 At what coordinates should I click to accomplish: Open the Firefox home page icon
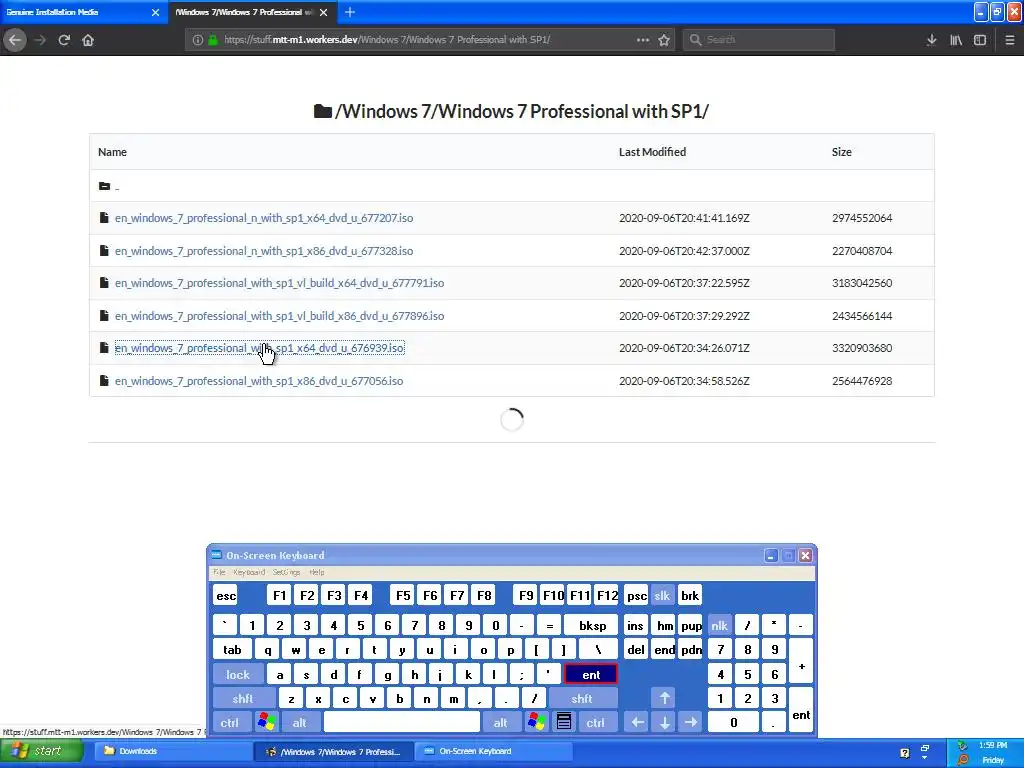[88, 40]
